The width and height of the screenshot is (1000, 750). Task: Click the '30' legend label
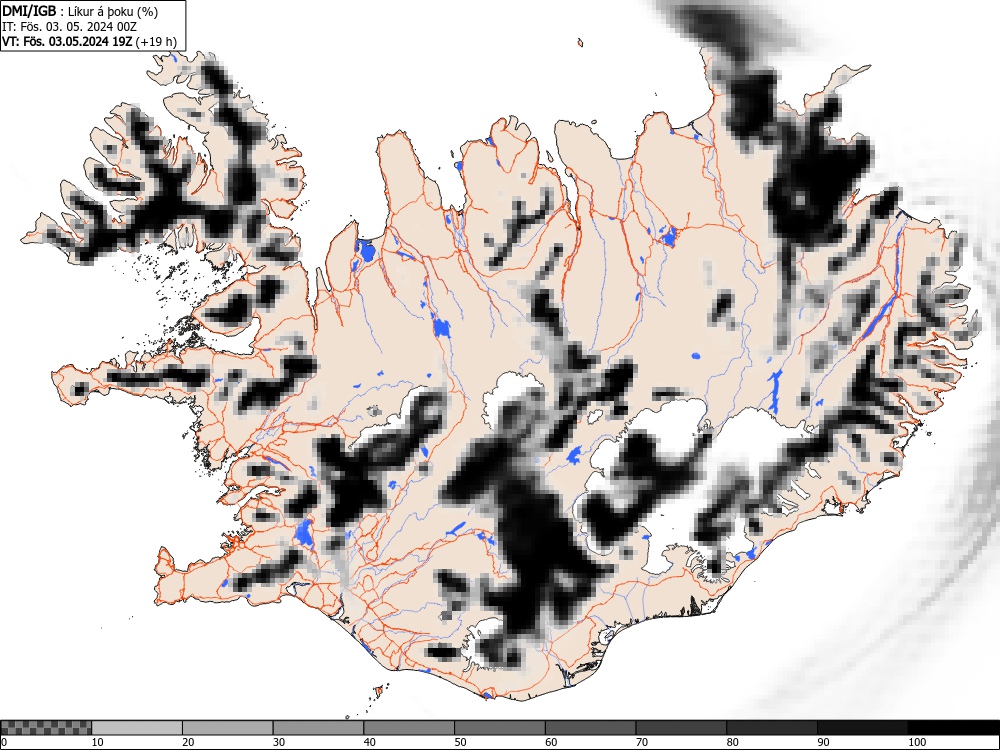coord(279,742)
